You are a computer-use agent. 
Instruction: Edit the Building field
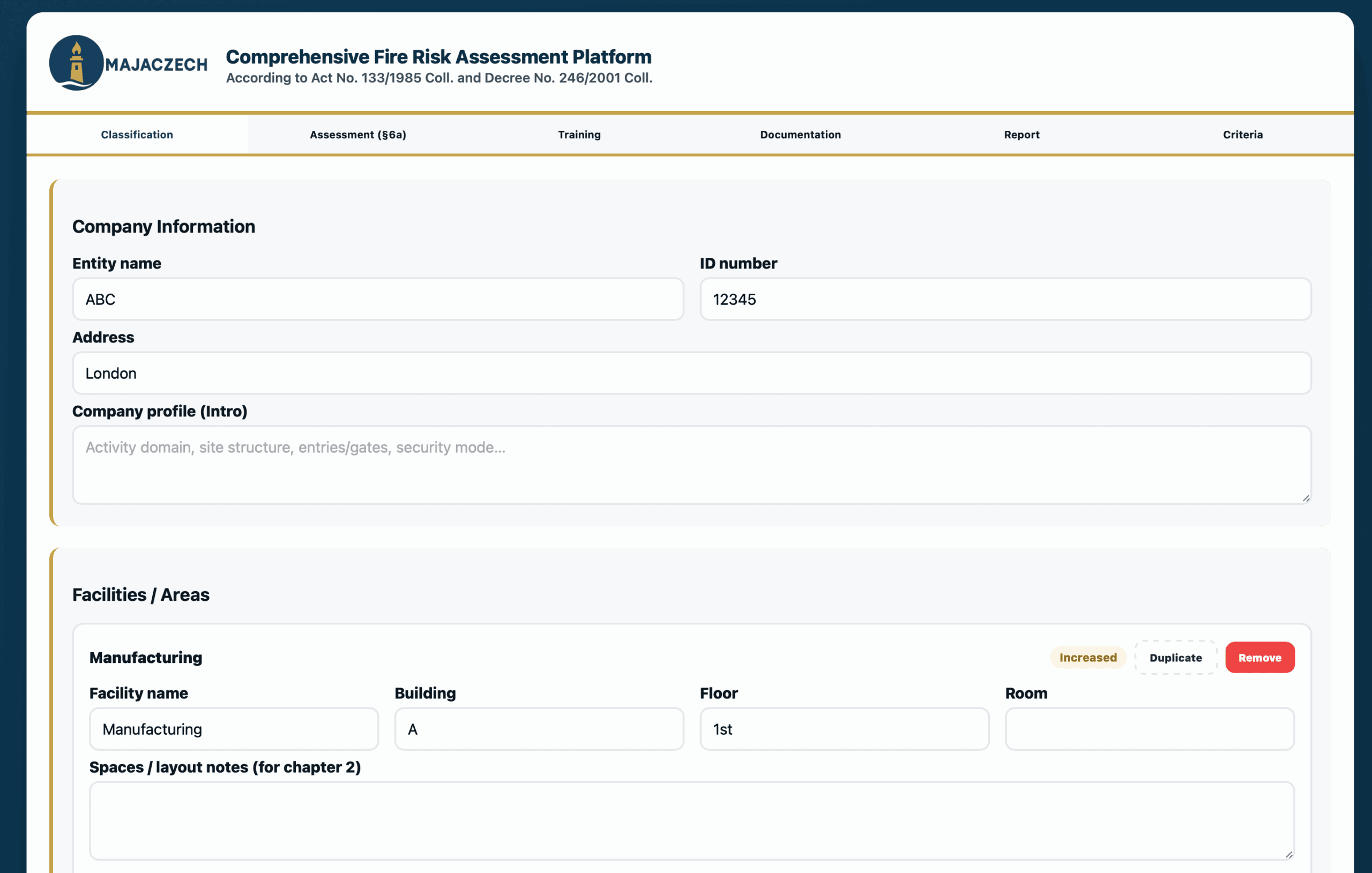539,729
